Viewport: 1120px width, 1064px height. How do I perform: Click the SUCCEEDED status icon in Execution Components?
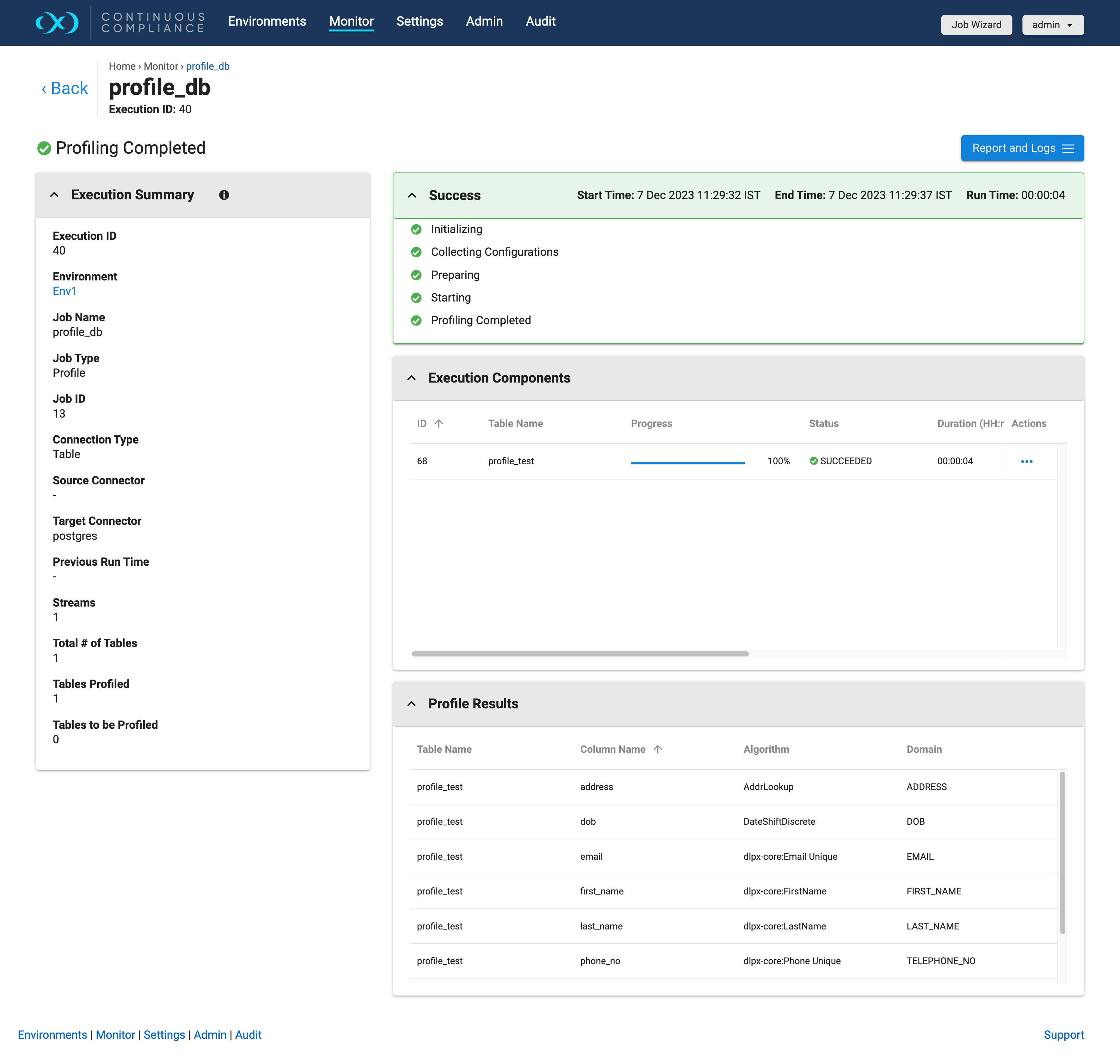(x=813, y=461)
